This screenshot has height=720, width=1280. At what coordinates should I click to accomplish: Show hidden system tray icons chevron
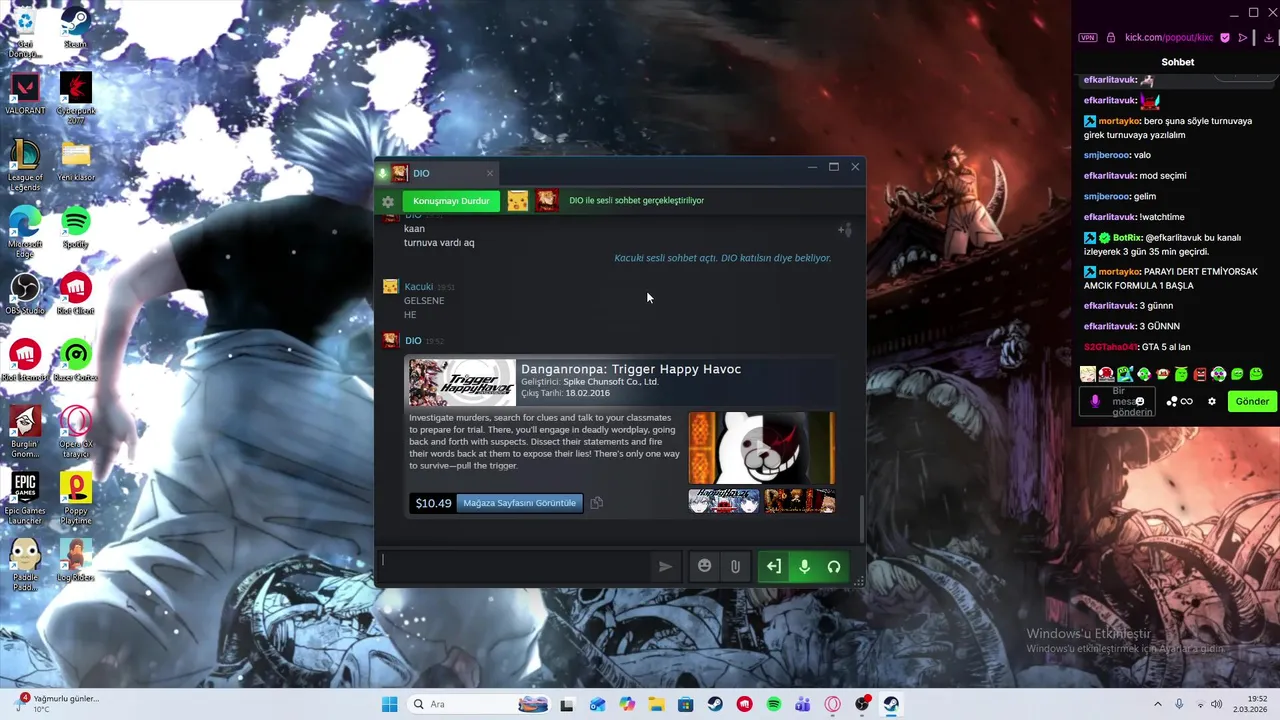coord(1158,704)
